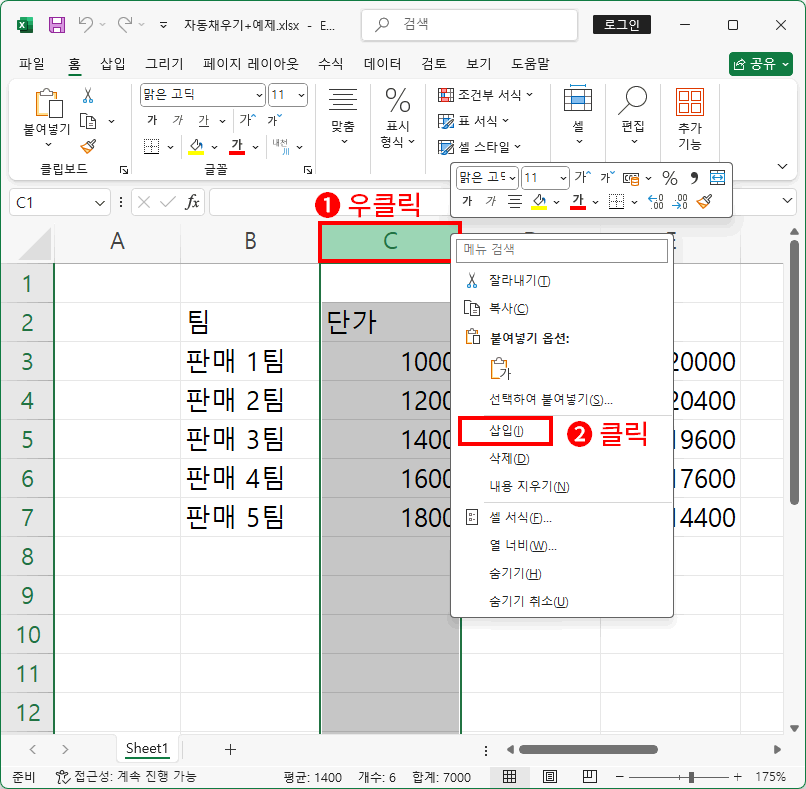This screenshot has width=806, height=789.
Task: Click the 셀 cells icon in ribbon
Action: coord(578,99)
